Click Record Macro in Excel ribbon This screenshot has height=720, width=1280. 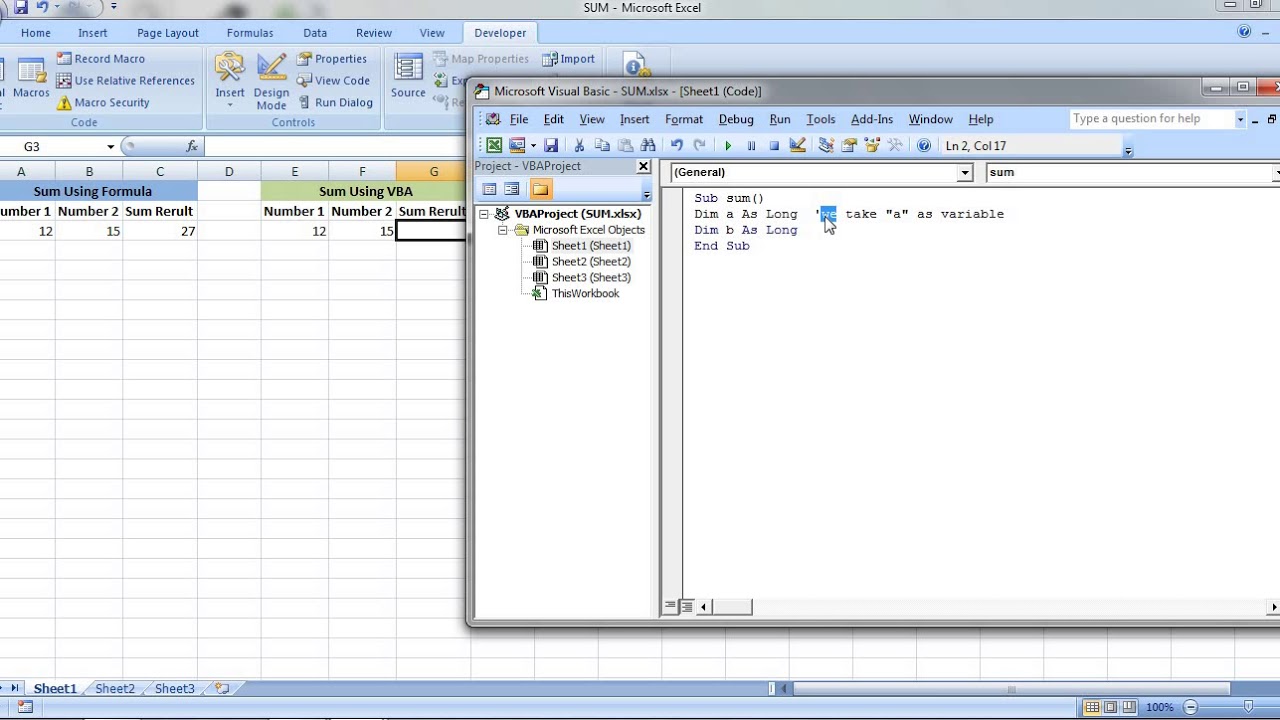[x=100, y=59]
